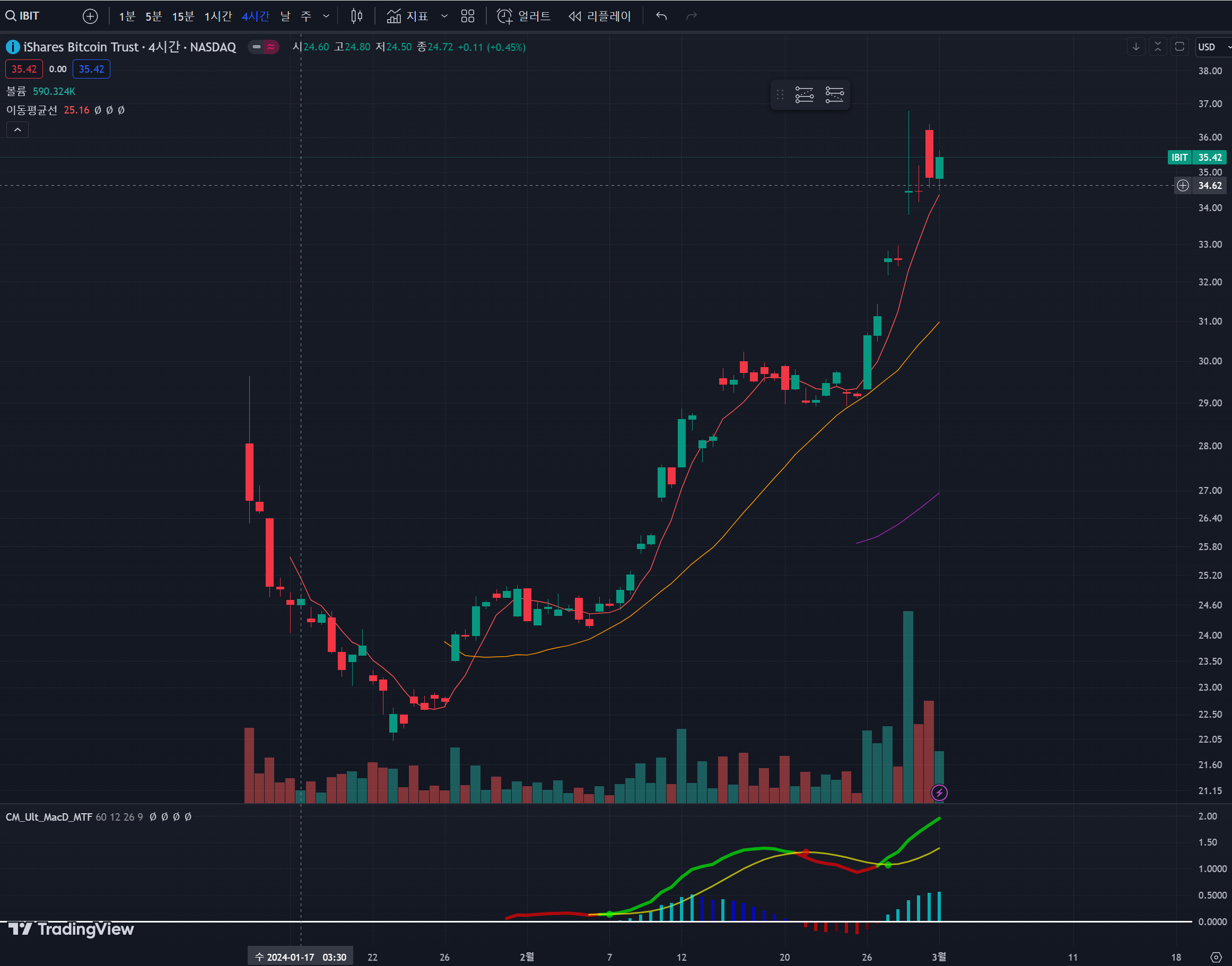Toggle the extended hours pill next to NASDAQ
The image size is (1232, 966).
(264, 47)
